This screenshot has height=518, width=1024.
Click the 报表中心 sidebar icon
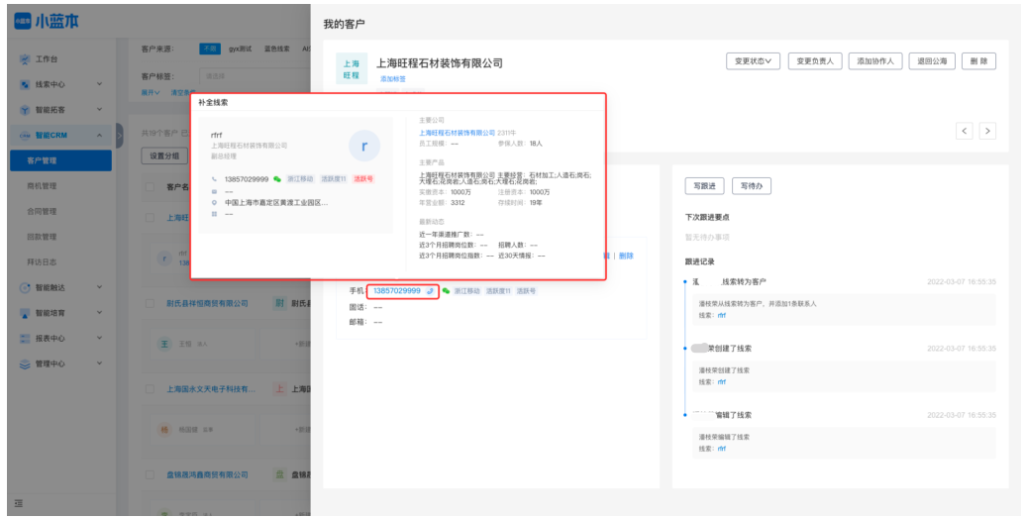[x=25, y=339]
